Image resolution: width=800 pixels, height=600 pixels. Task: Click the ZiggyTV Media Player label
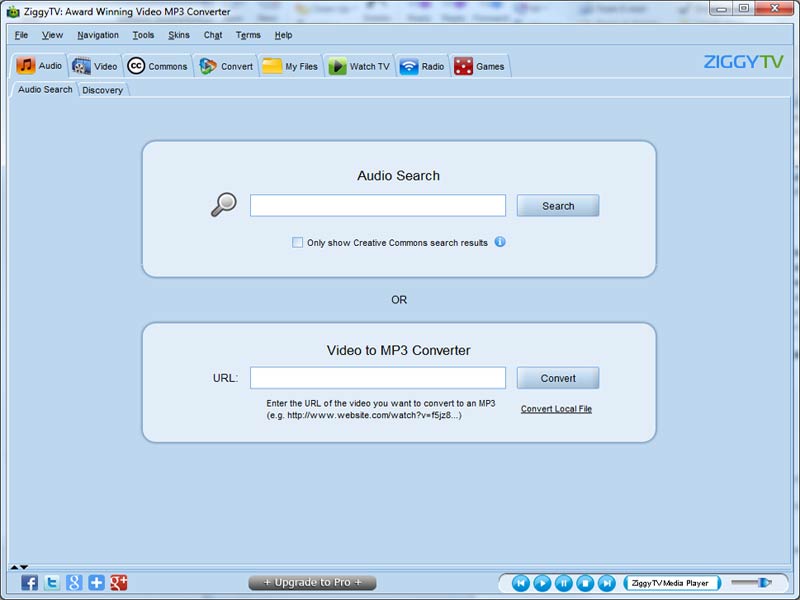[x=670, y=583]
